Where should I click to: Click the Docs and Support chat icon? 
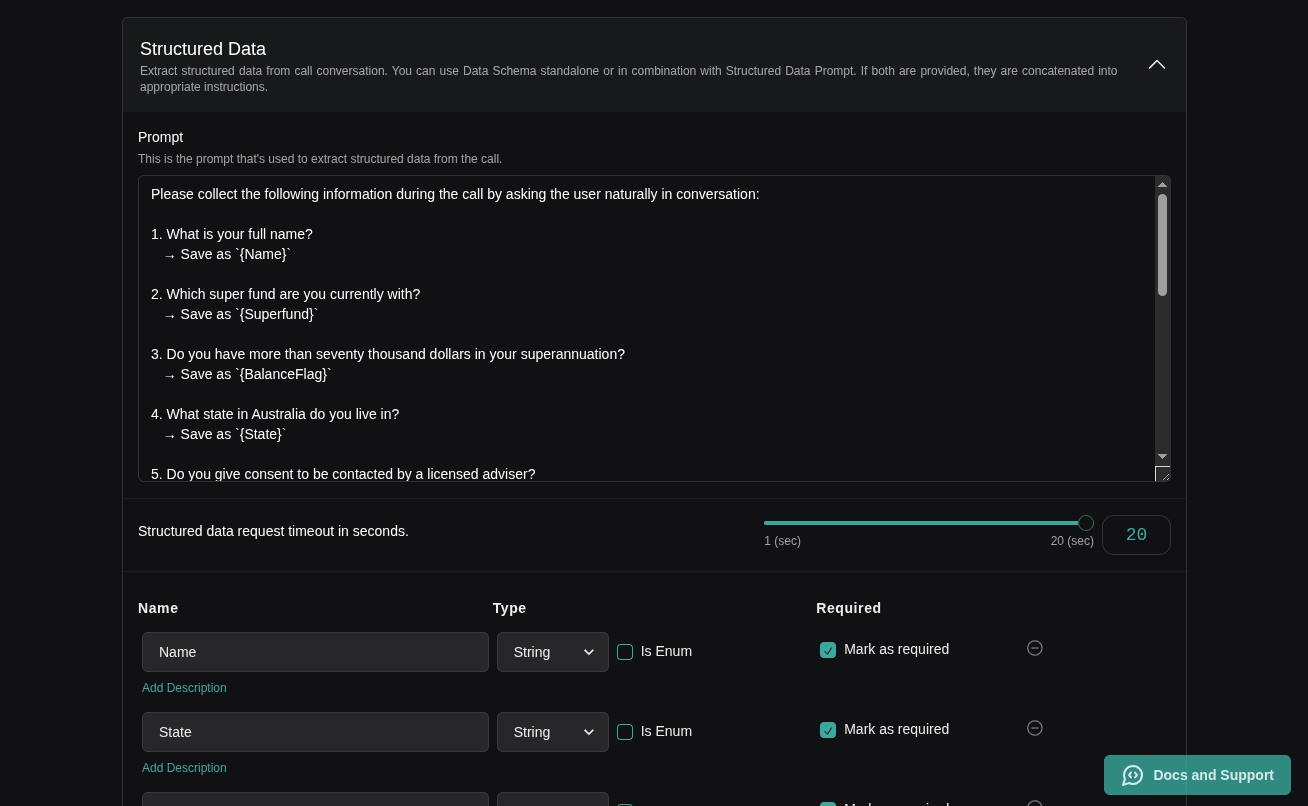pyautogui.click(x=1132, y=775)
